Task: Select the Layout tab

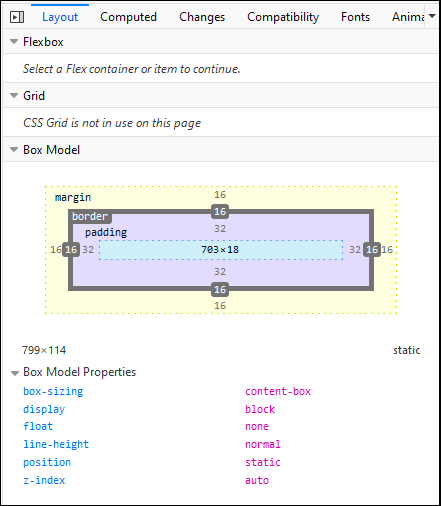Action: 60,17
